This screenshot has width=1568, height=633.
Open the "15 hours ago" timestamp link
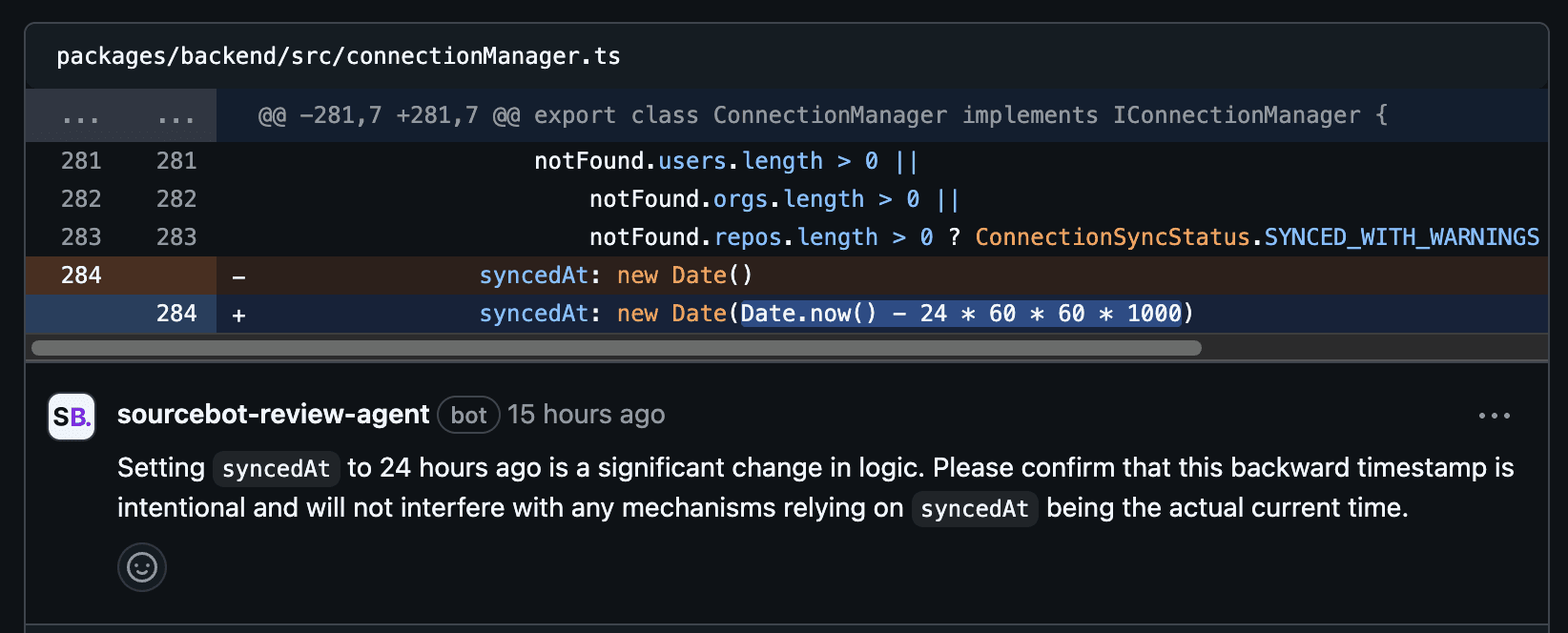(586, 415)
